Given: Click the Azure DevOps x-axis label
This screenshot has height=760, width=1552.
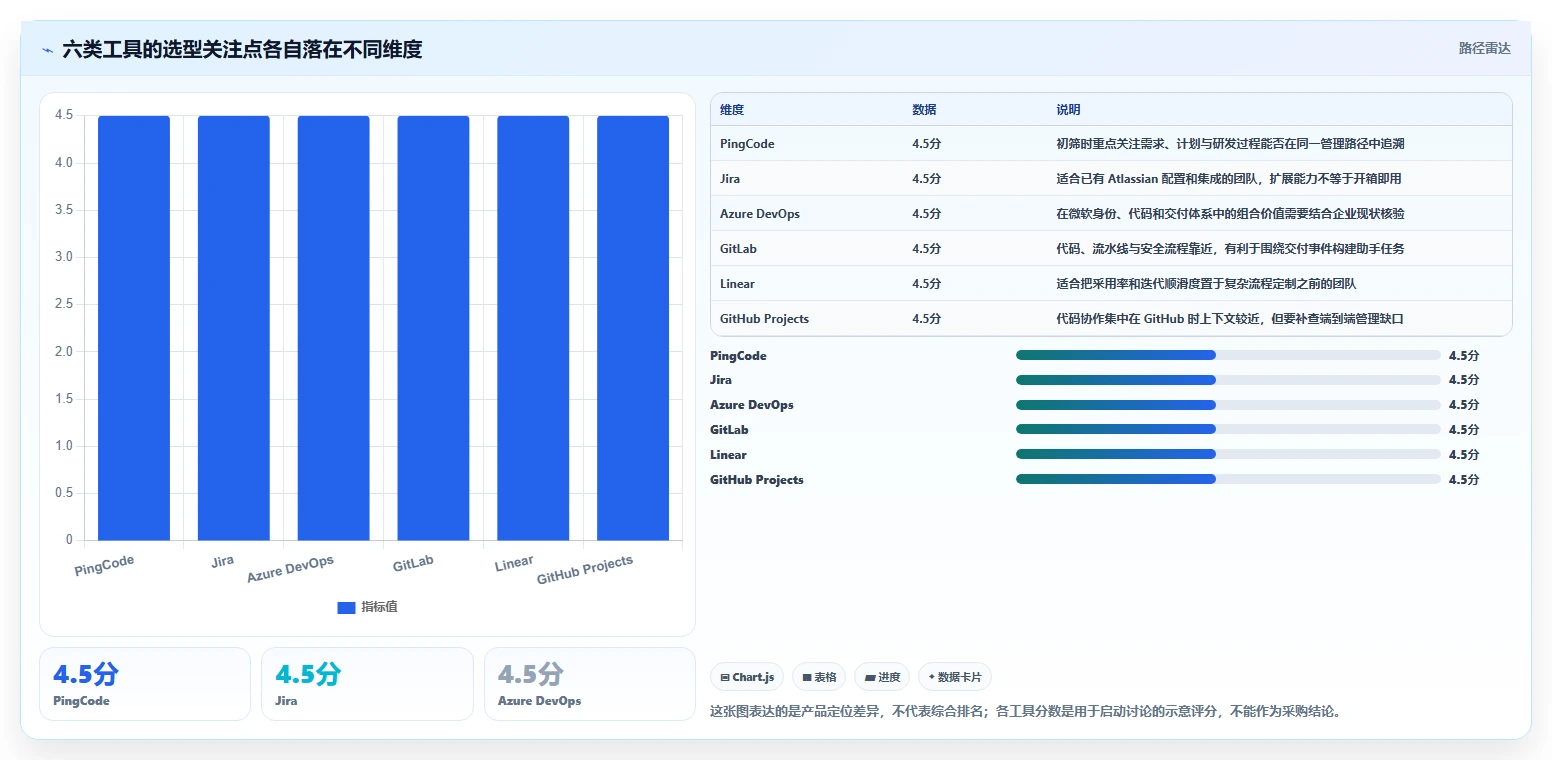Looking at the screenshot, I should coord(290,569).
